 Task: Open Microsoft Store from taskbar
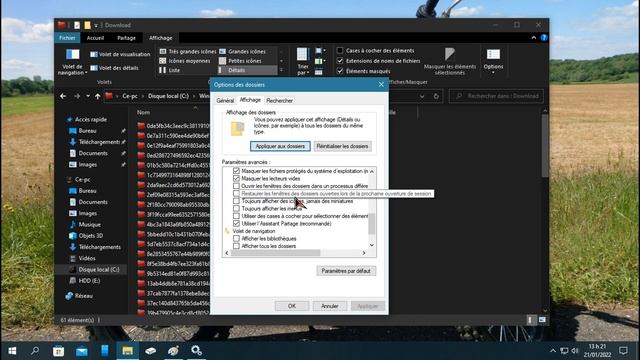click(x=58, y=351)
